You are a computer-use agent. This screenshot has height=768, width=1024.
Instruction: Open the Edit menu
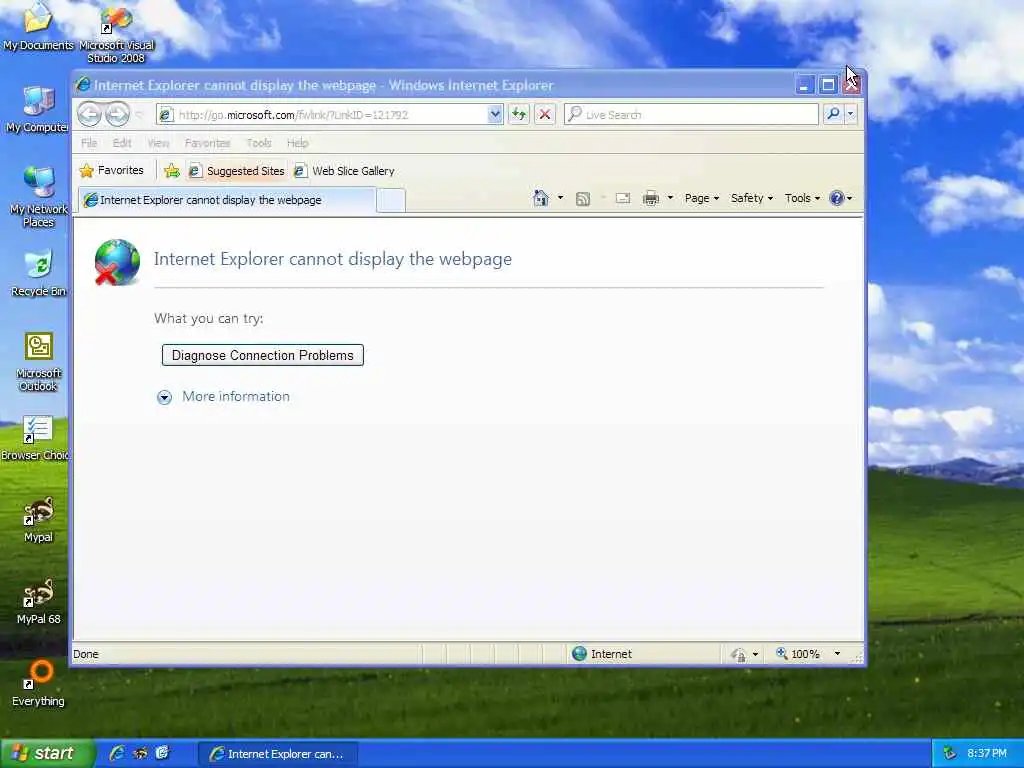click(x=121, y=142)
